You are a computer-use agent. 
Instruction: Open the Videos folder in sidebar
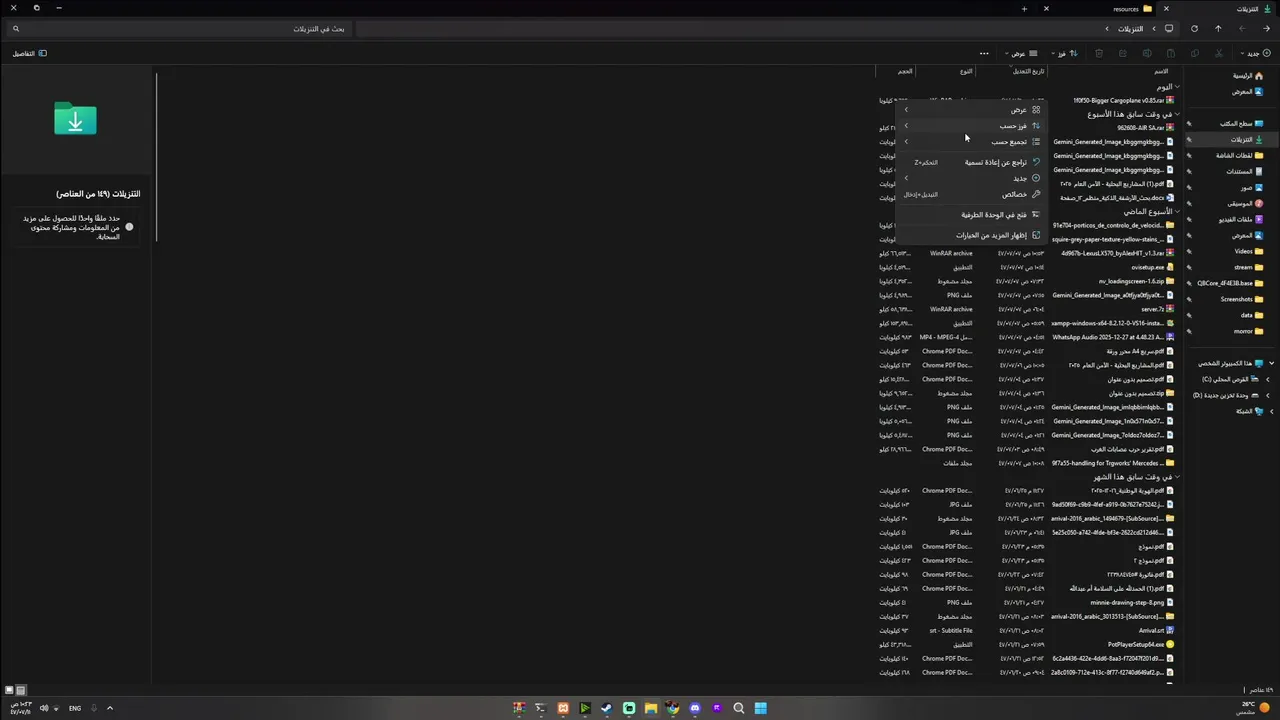[1248, 252]
